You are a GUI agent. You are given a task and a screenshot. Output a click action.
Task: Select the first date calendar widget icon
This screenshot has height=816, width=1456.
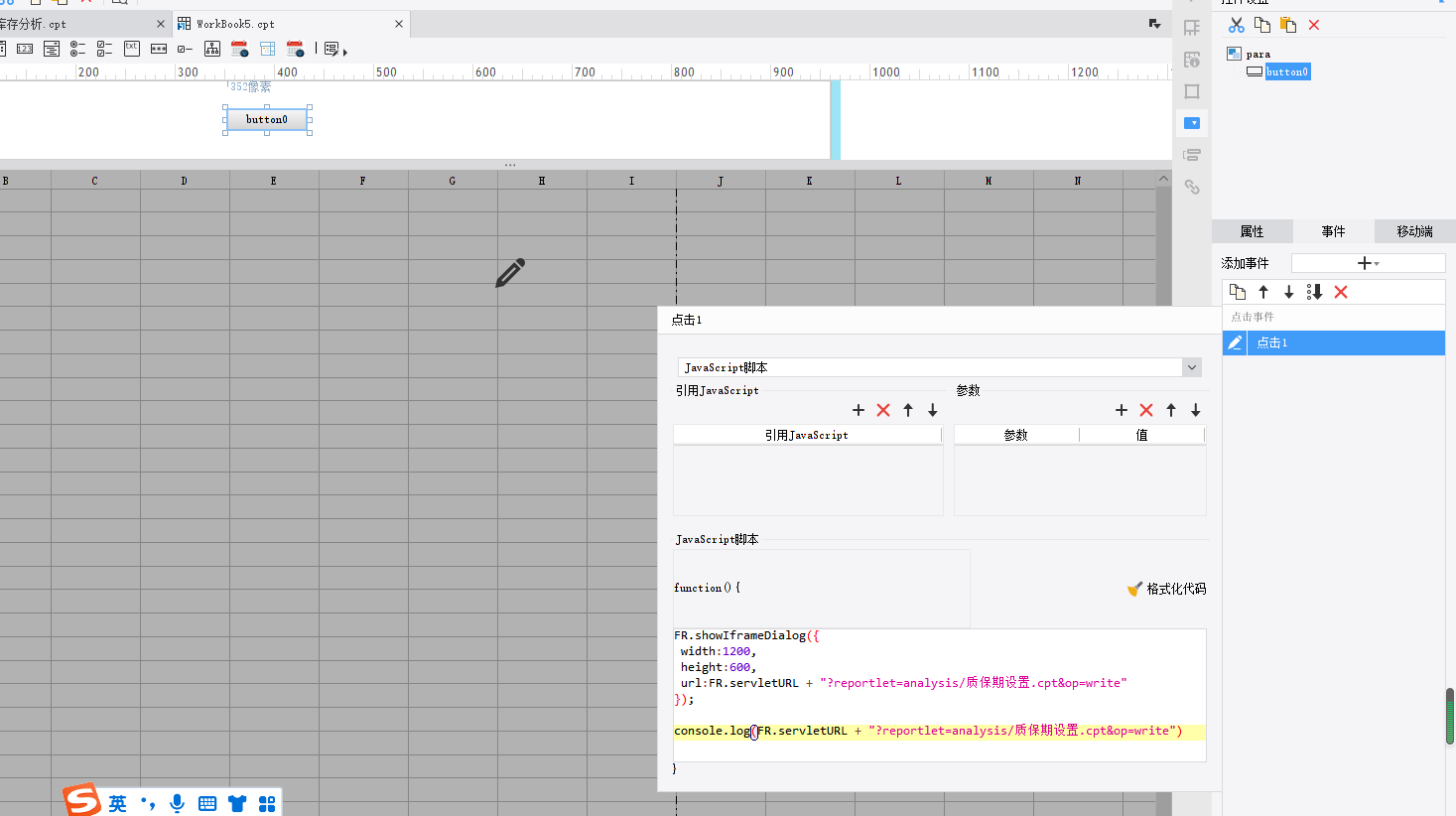click(239, 49)
